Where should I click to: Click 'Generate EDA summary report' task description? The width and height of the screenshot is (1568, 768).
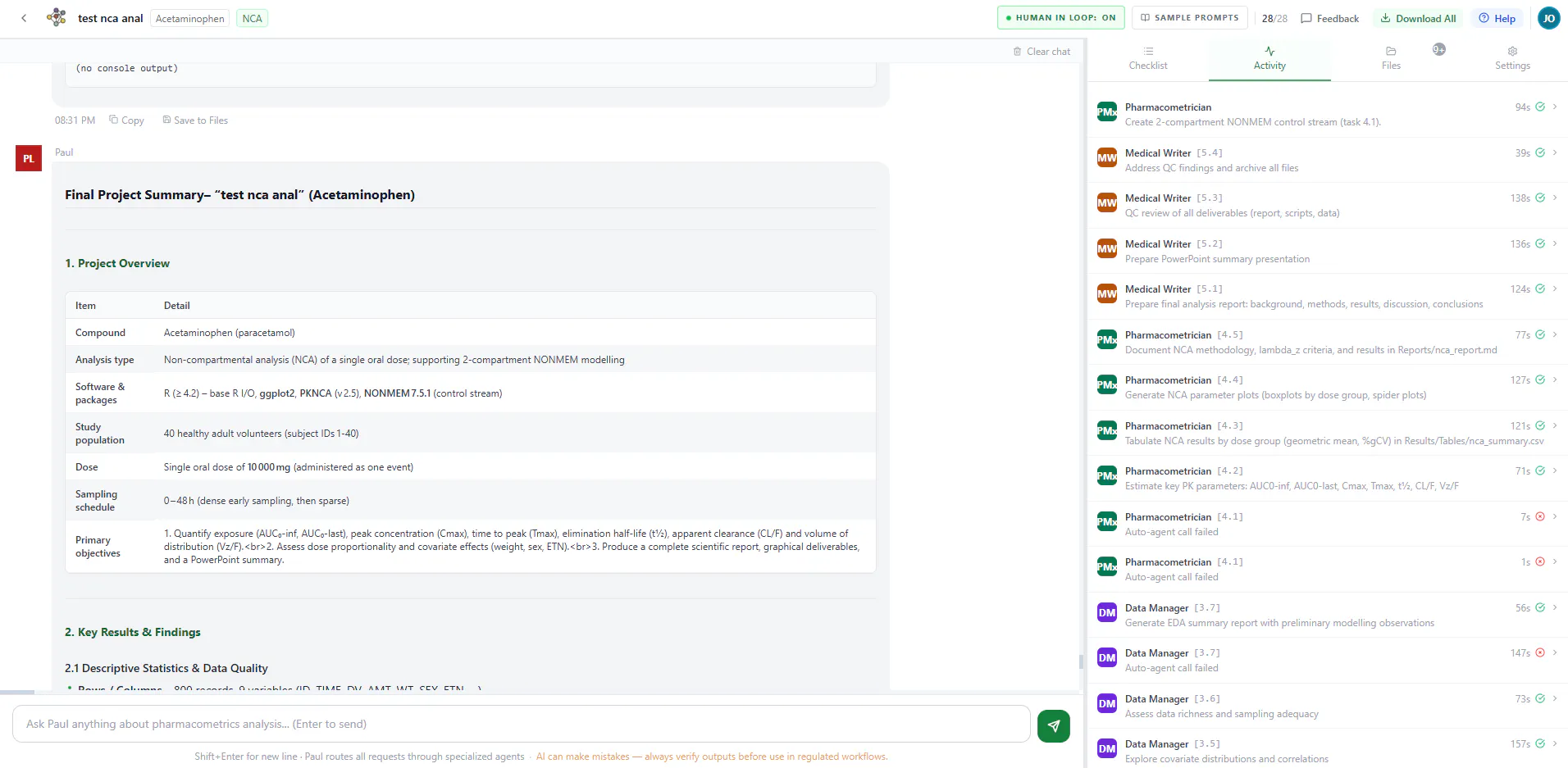1279,623
